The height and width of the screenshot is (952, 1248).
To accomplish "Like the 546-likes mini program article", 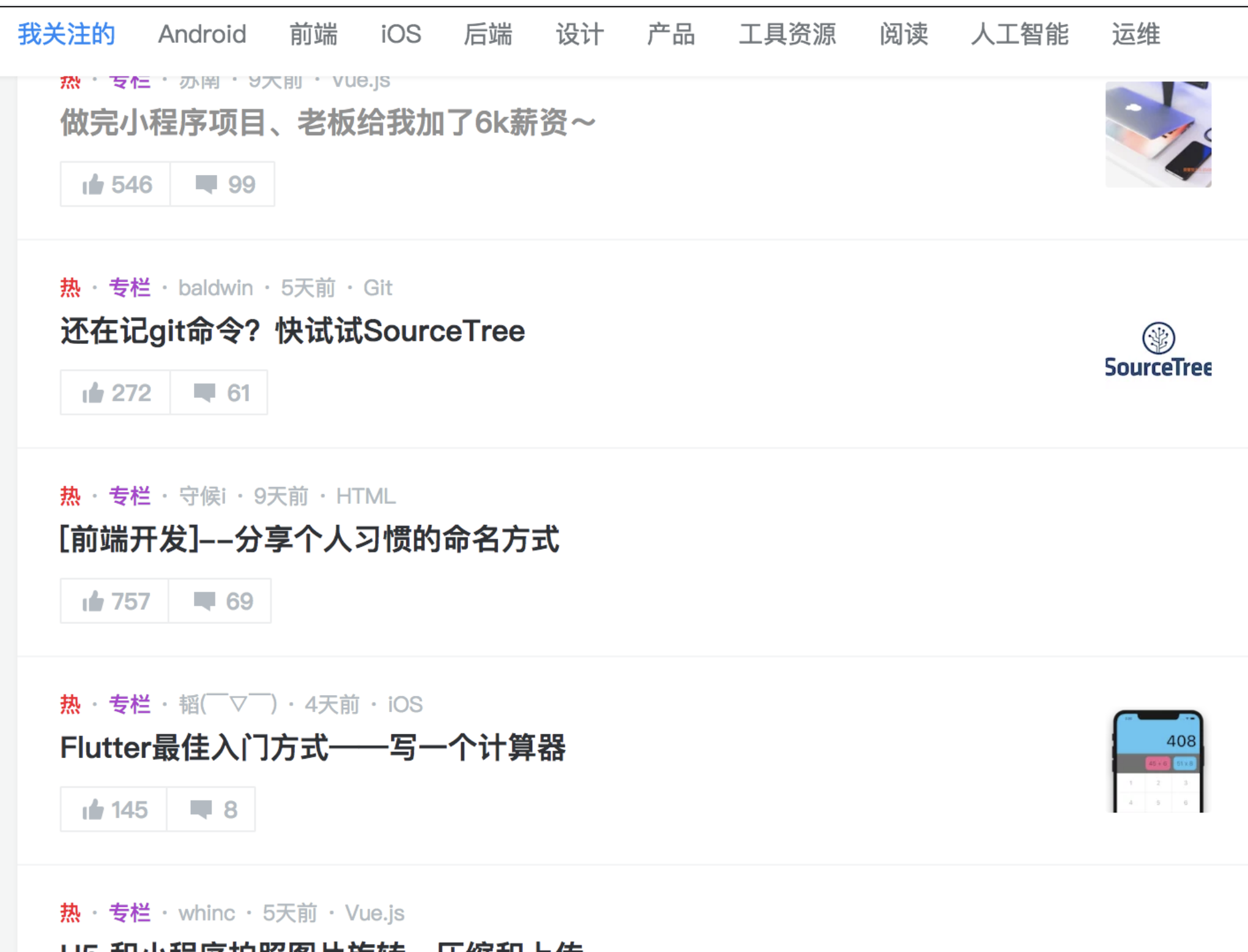I will coord(116,184).
